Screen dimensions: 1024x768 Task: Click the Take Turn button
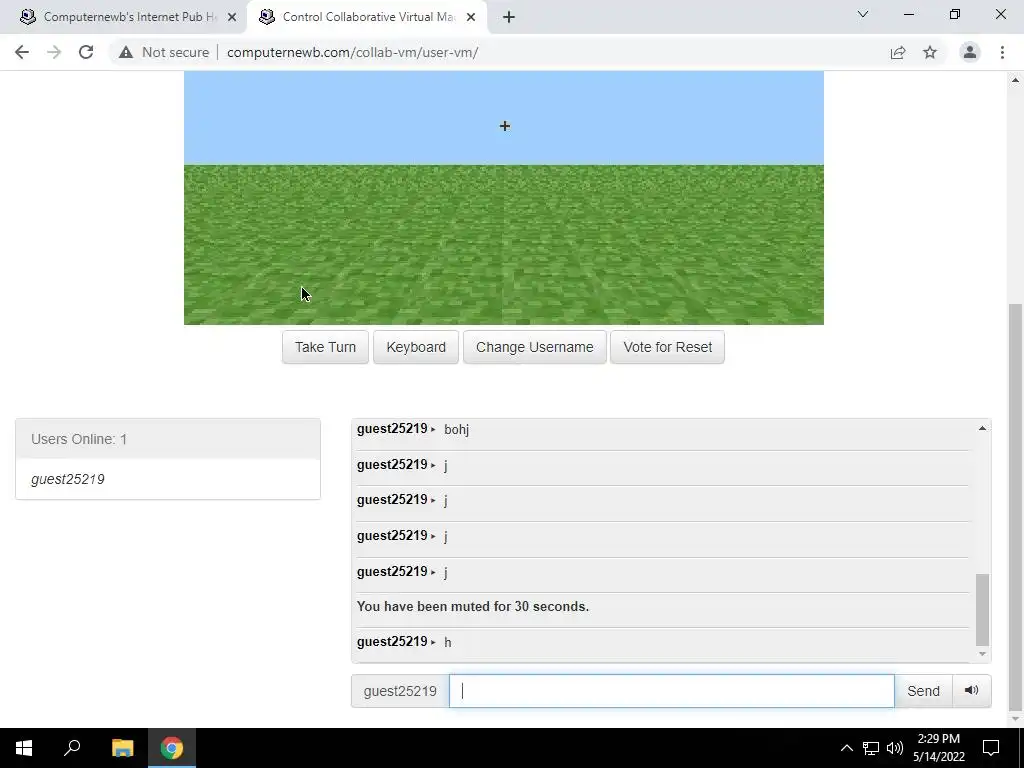click(x=325, y=347)
